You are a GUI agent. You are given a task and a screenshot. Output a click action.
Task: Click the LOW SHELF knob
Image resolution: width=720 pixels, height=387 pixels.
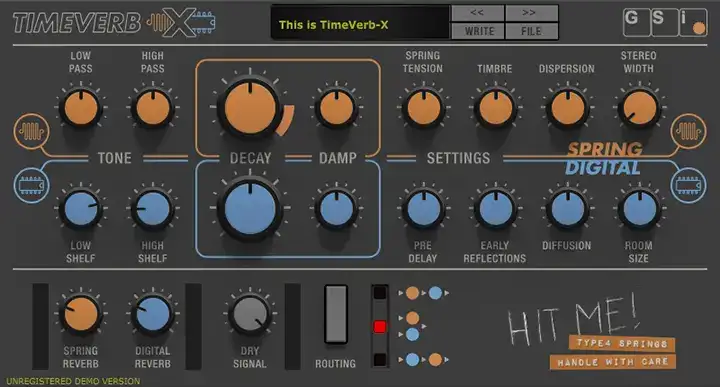pyautogui.click(x=81, y=209)
